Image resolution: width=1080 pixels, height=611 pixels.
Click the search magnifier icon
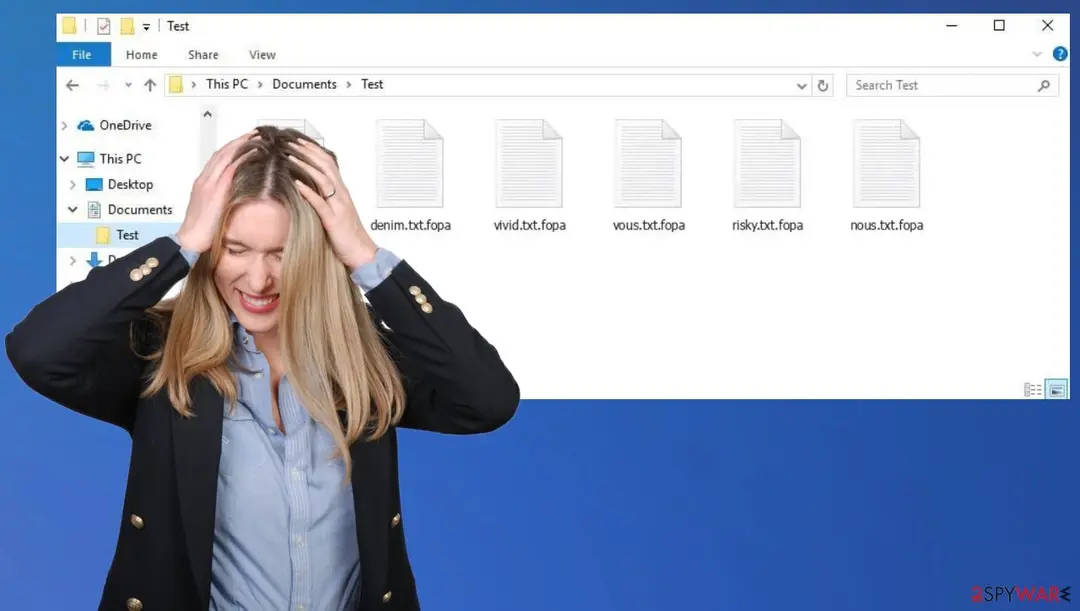point(1043,85)
